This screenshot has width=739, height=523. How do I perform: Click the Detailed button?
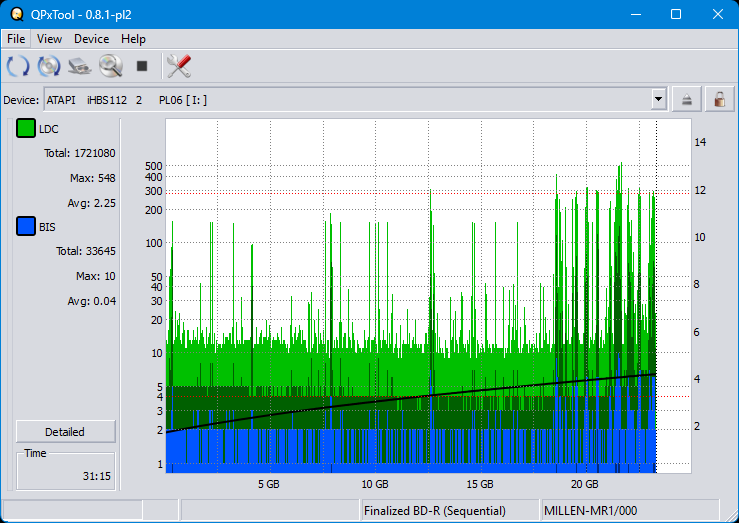click(x=66, y=432)
